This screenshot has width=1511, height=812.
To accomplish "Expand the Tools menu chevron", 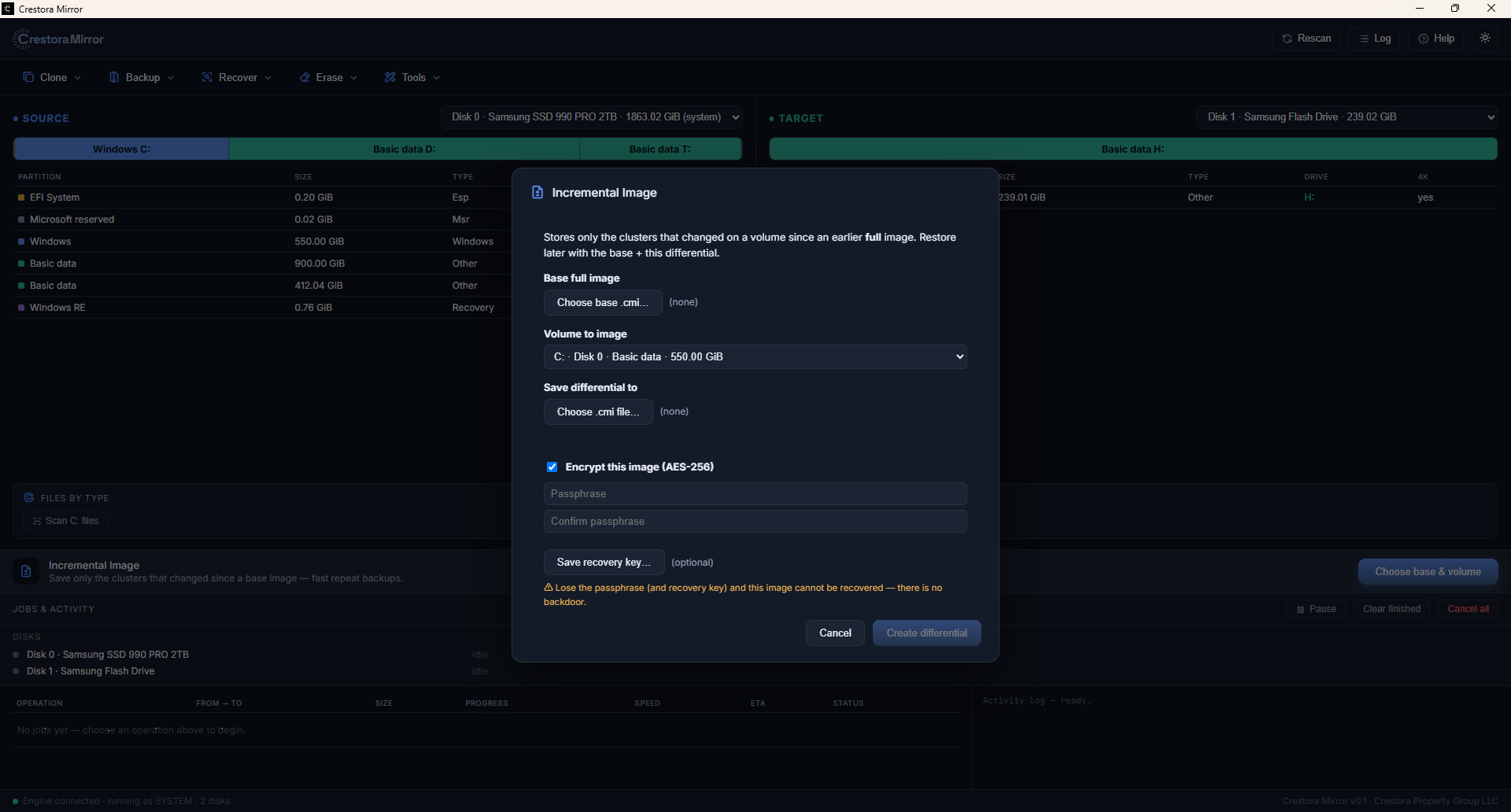I will (x=436, y=78).
